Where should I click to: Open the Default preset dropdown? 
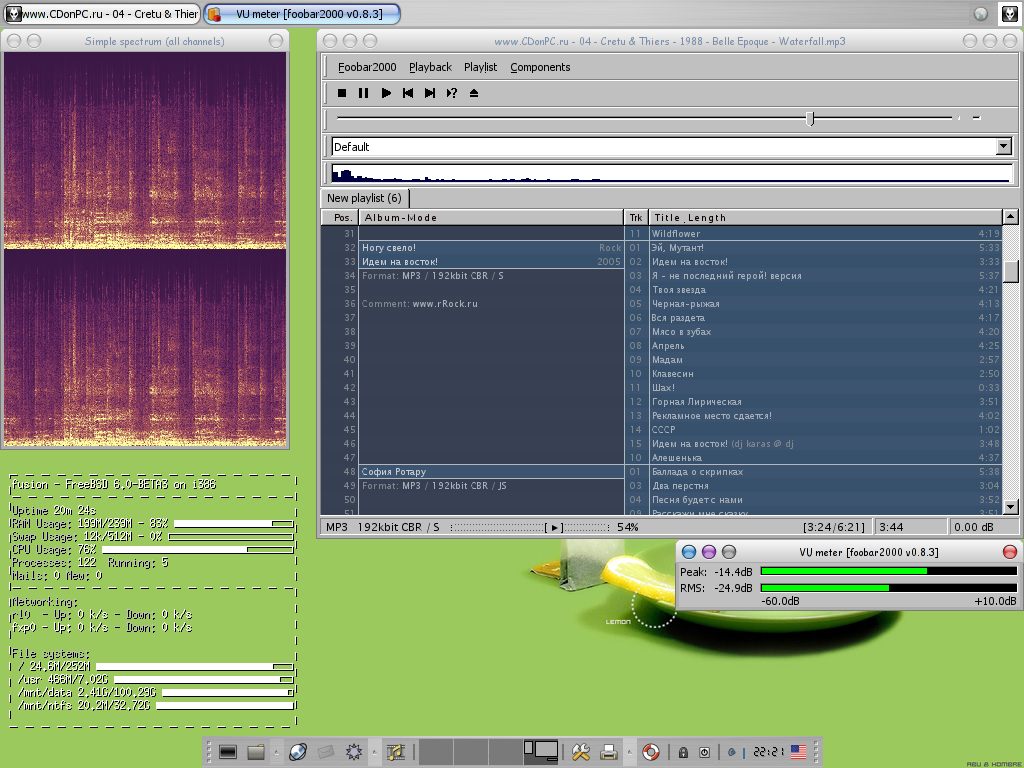(x=1004, y=147)
